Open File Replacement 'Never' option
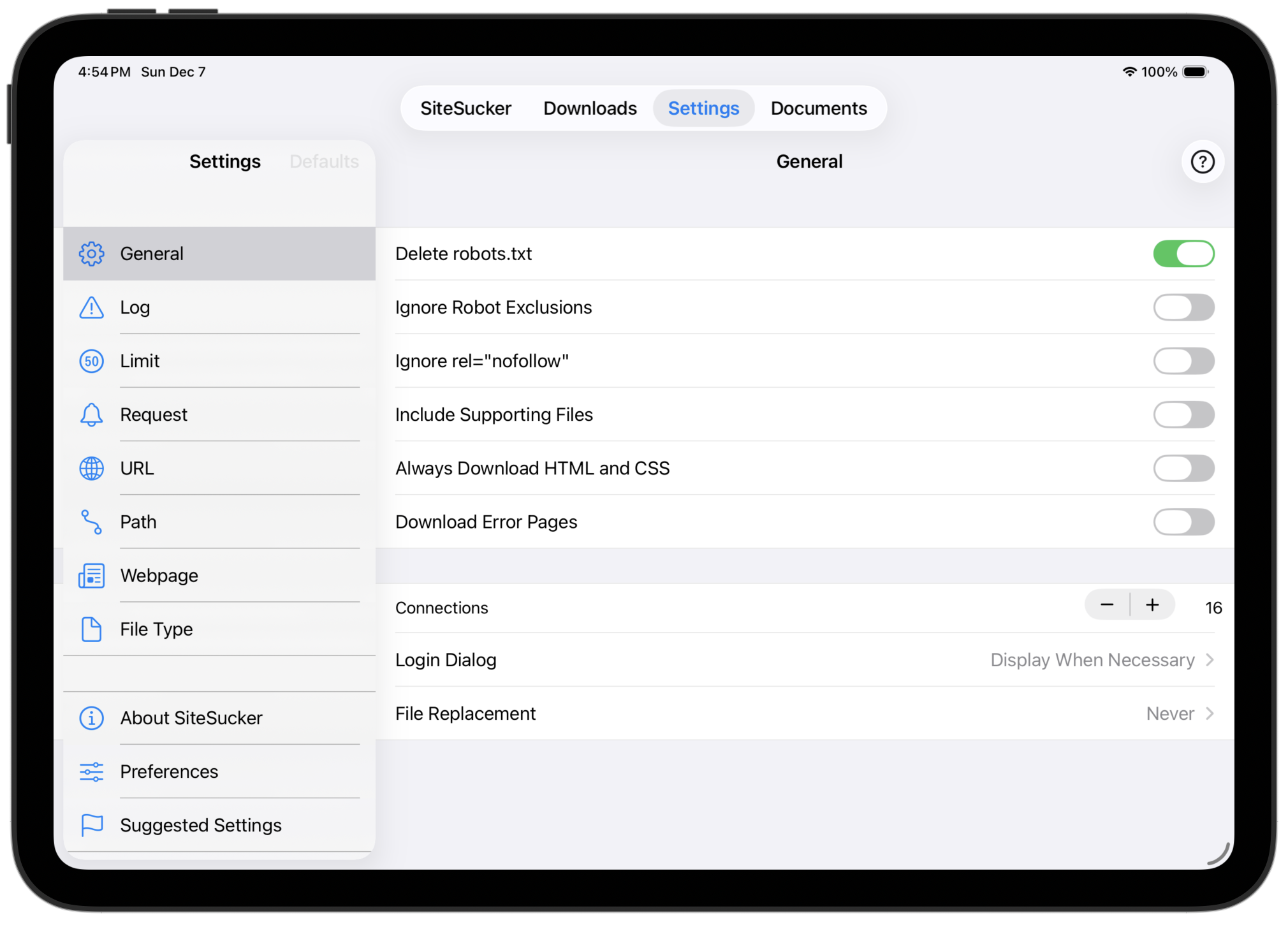1288x927 pixels. (x=1170, y=713)
